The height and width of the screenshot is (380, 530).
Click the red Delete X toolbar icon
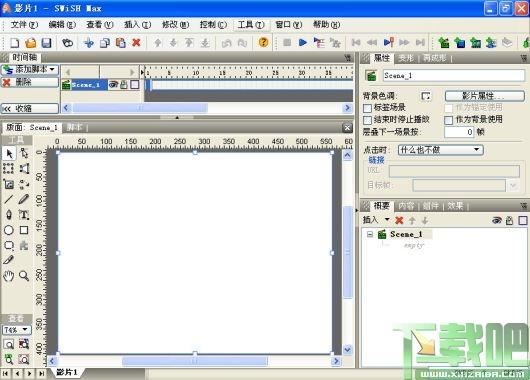pyautogui.click(x=136, y=43)
